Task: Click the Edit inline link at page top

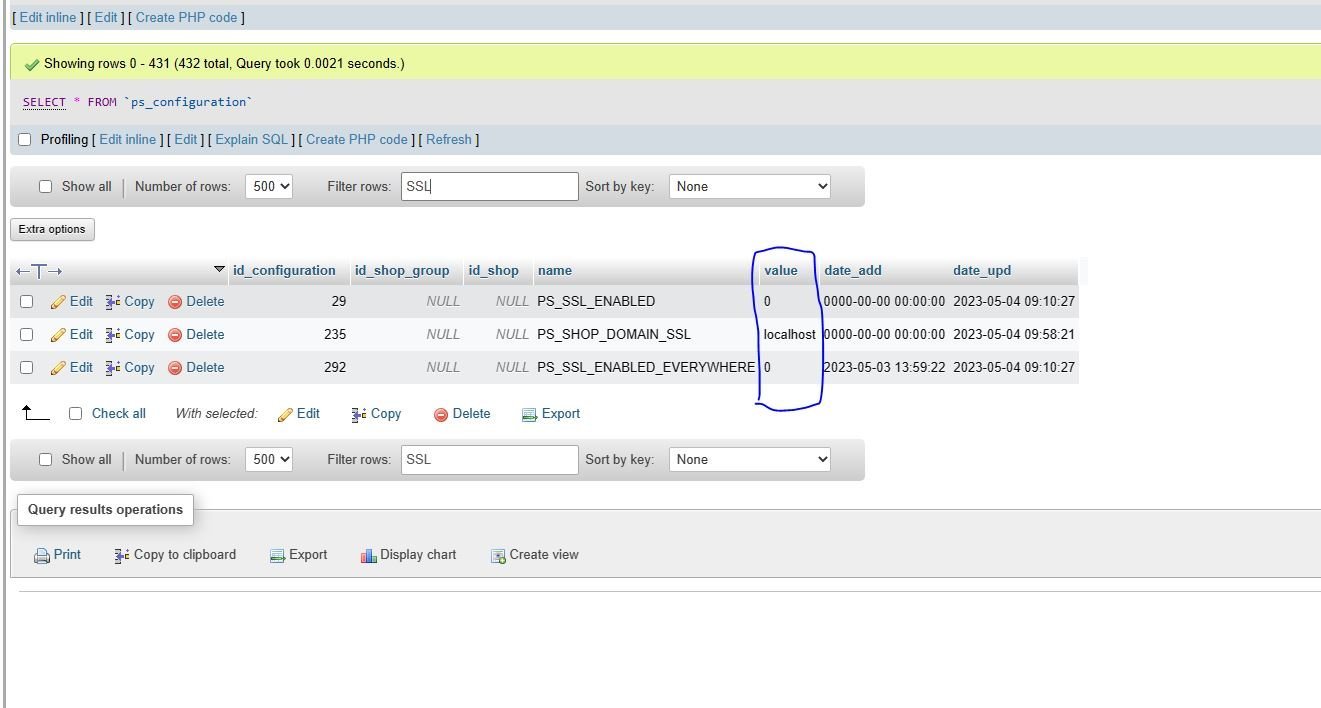Action: (48, 17)
